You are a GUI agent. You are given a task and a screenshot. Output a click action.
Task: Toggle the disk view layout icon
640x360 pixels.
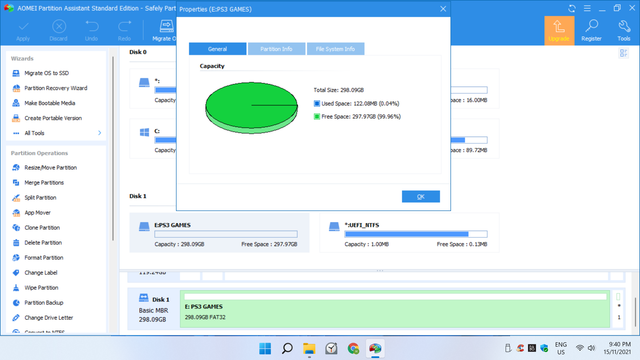coord(623,53)
